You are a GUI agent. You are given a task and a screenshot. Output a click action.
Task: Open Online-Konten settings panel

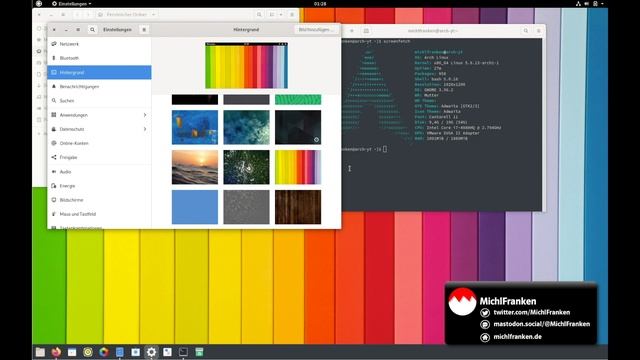coord(99,143)
